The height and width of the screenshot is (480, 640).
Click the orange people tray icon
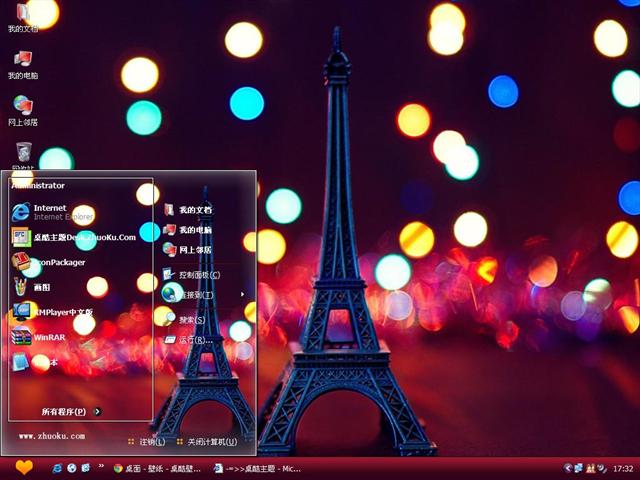point(590,468)
